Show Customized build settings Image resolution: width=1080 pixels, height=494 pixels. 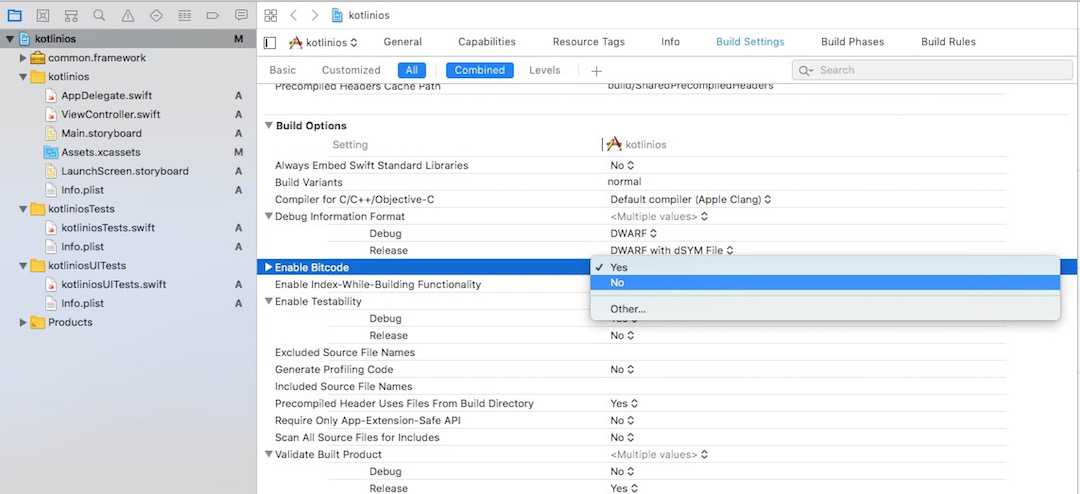click(351, 70)
